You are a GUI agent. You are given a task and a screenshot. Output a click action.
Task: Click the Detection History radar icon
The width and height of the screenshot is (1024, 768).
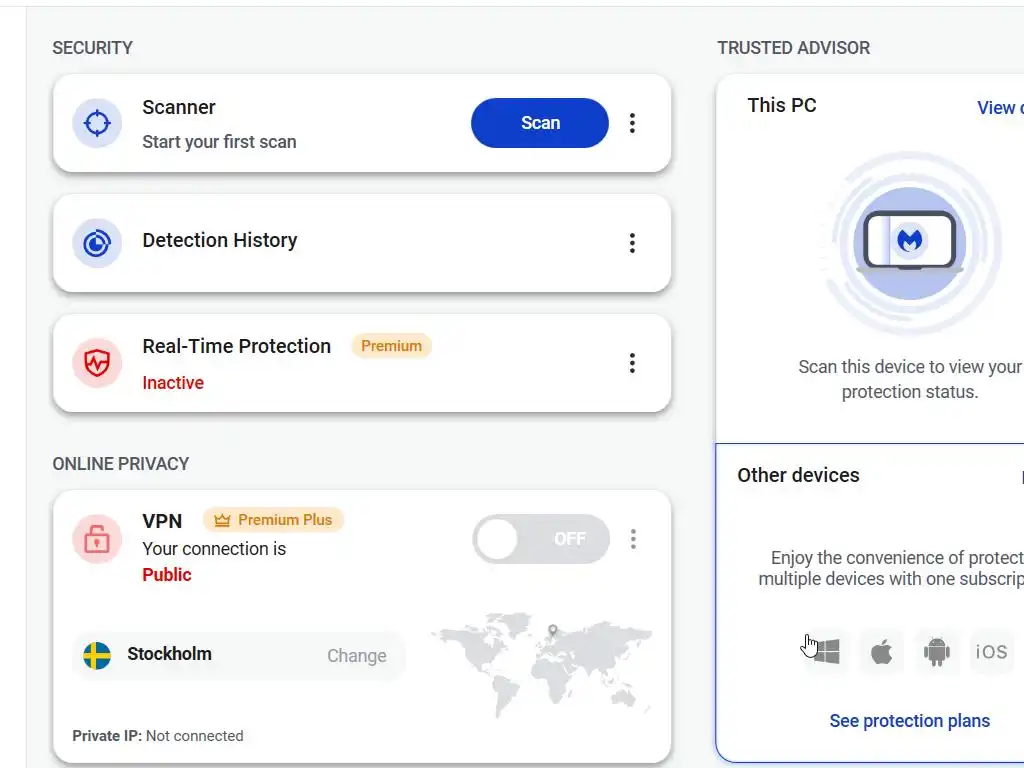(x=97, y=243)
